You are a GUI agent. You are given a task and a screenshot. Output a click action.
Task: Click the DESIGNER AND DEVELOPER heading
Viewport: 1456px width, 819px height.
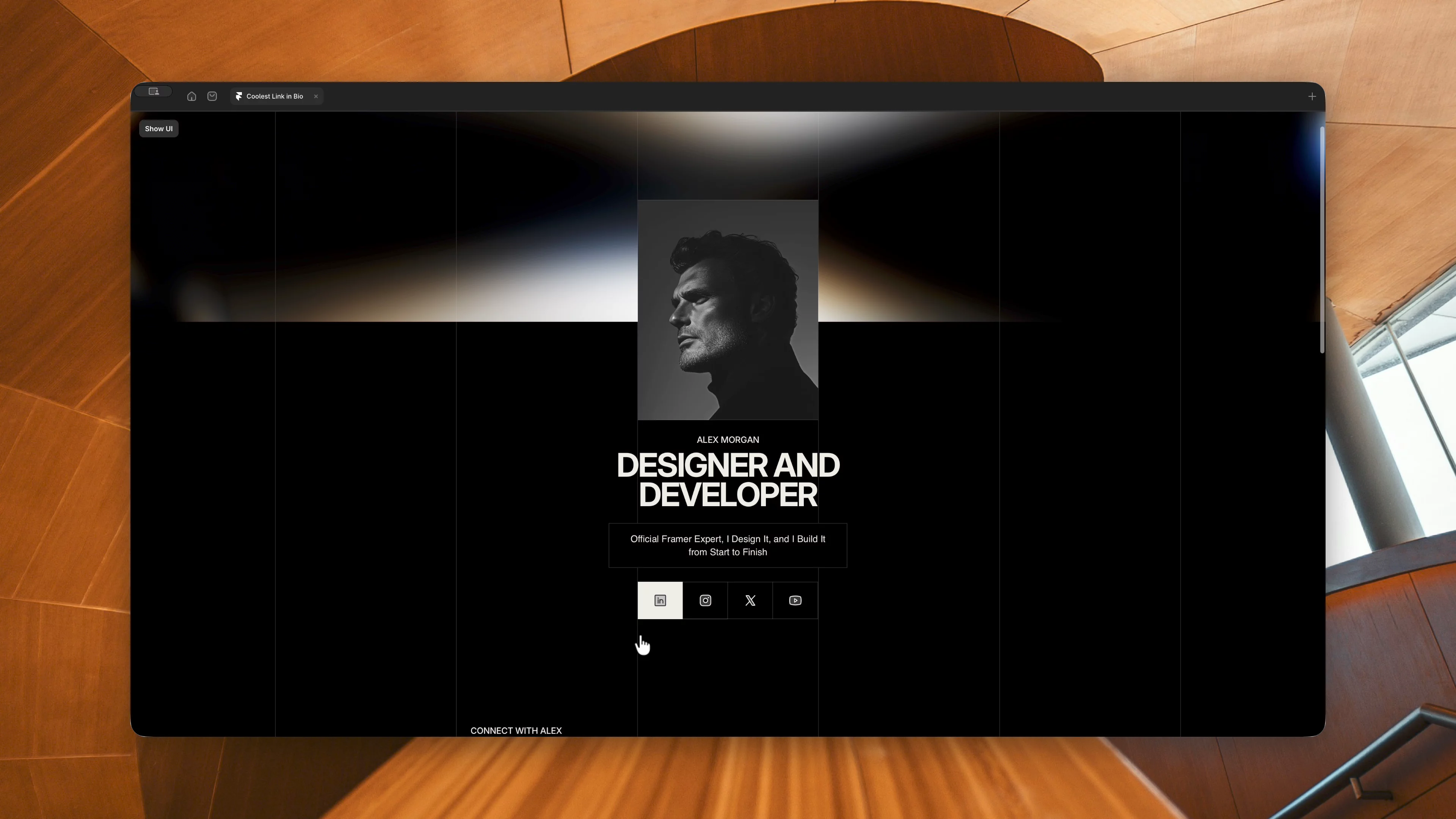click(728, 480)
